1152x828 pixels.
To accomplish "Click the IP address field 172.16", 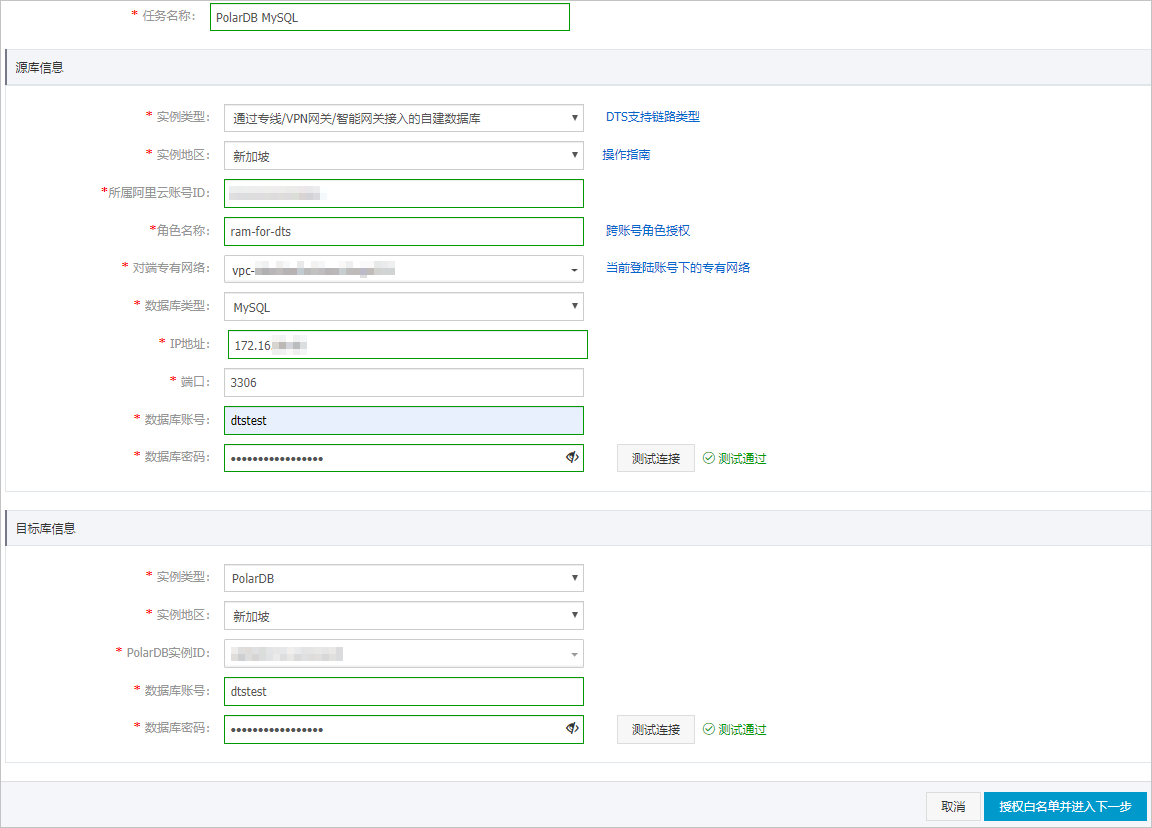I will coord(408,345).
